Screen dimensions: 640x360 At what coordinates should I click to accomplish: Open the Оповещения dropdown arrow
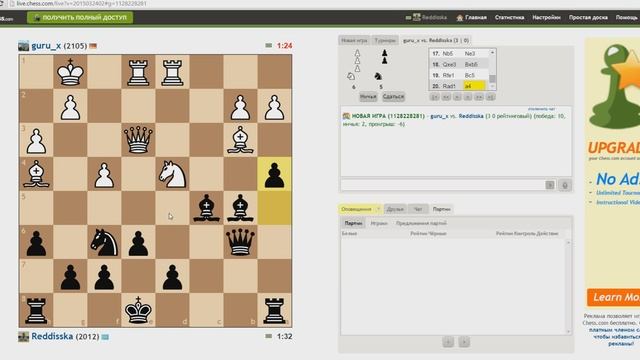coord(378,209)
